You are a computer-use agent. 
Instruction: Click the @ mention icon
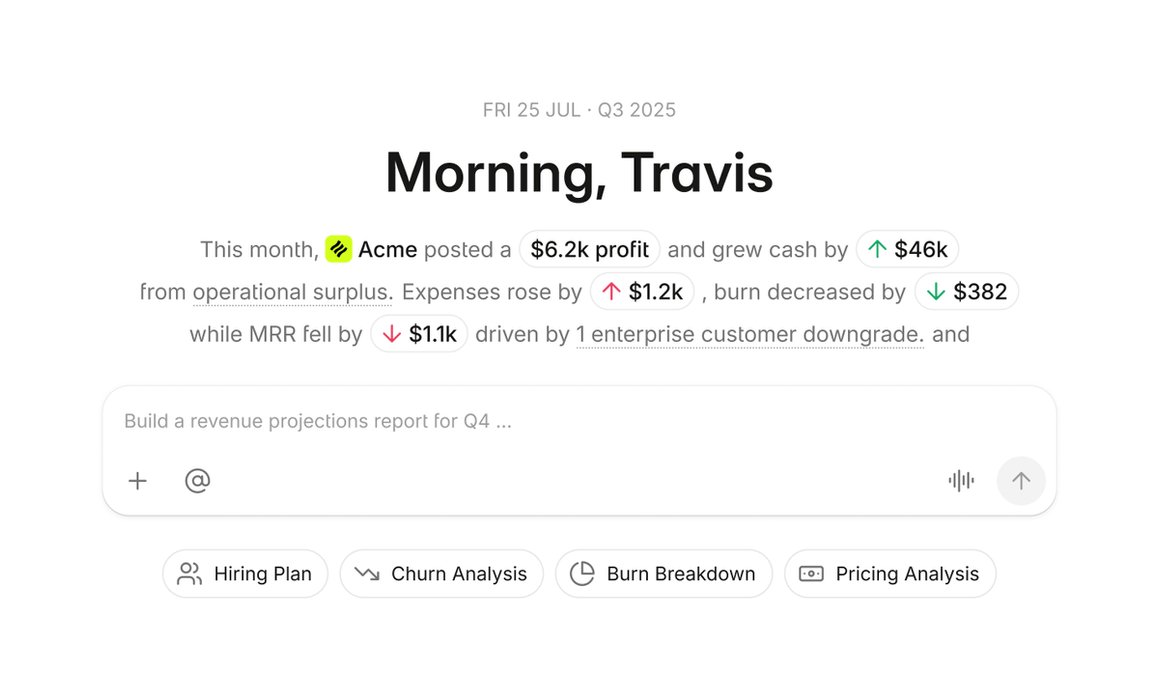(197, 480)
